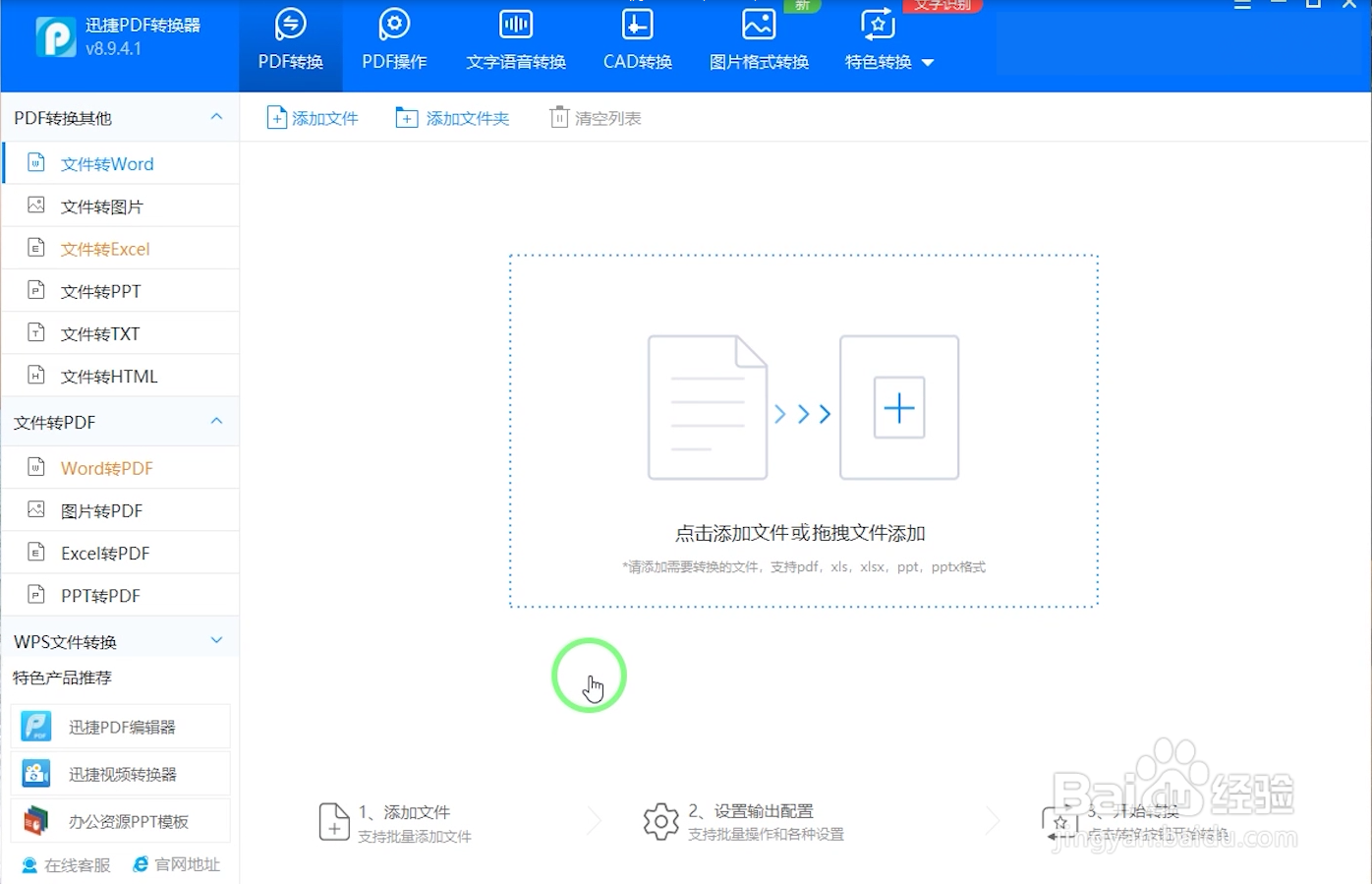Click the image icon beside 图片转PDF
The width and height of the screenshot is (1372, 884).
pyautogui.click(x=36, y=508)
